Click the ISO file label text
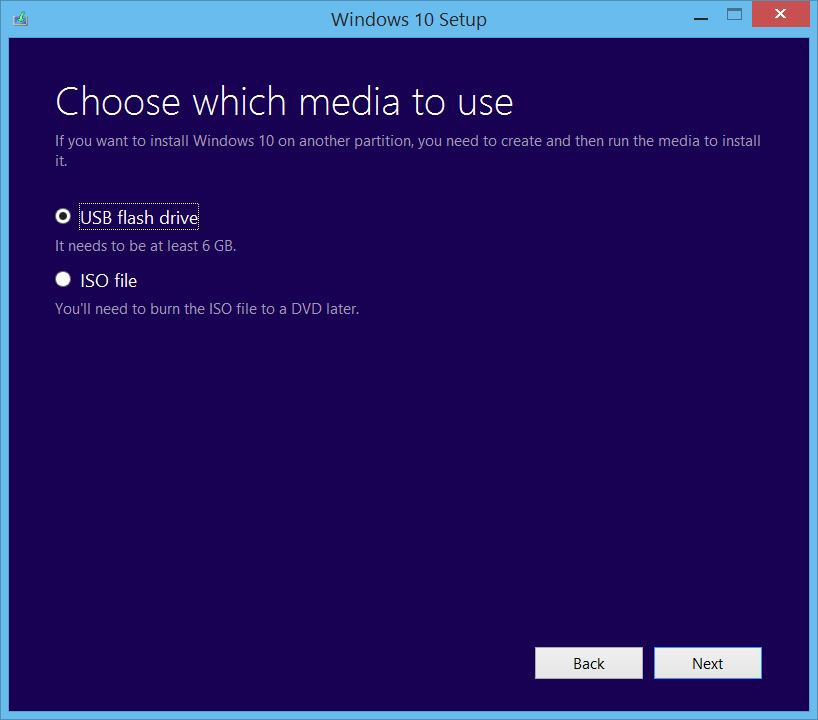 point(106,280)
